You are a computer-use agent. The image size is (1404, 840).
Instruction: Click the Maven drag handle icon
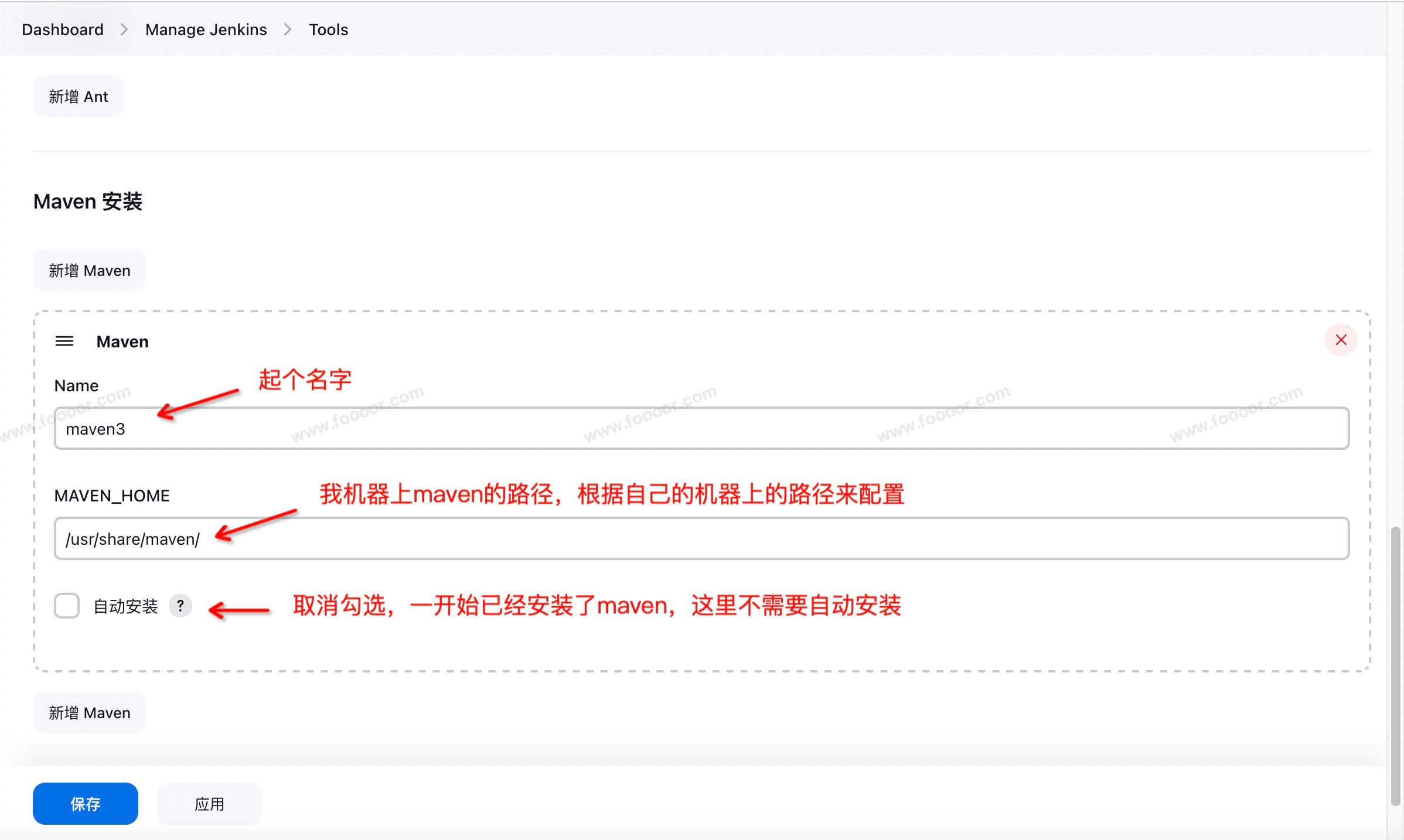[64, 341]
